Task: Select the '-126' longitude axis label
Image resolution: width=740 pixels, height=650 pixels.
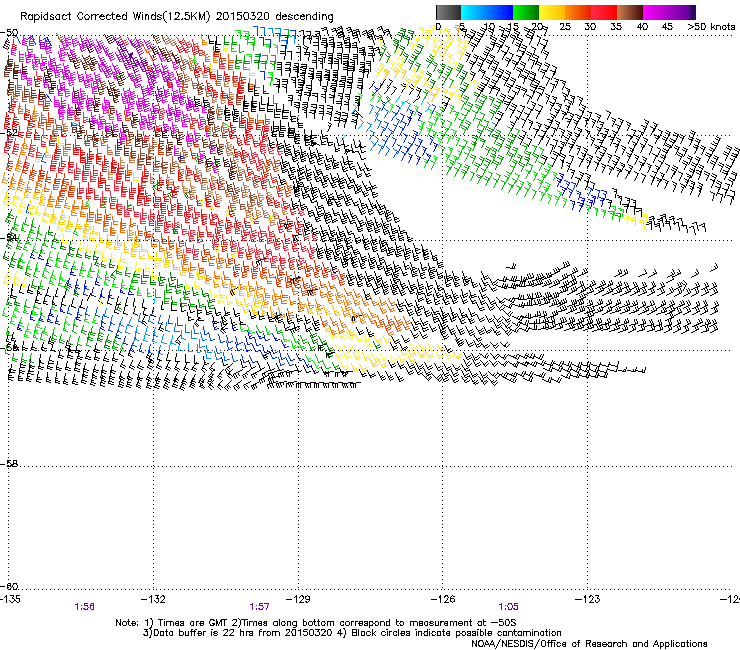Action: (443, 599)
